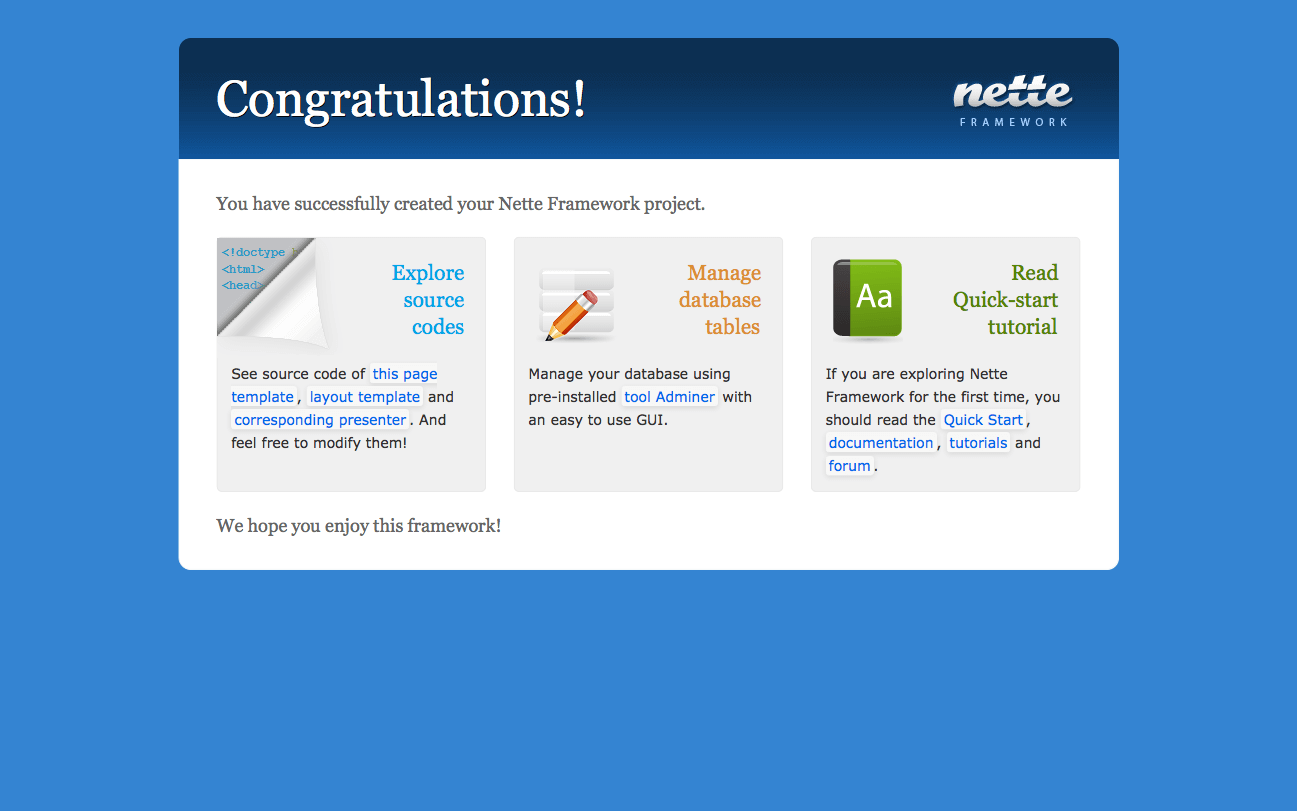The width and height of the screenshot is (1297, 811).
Task: Go to the "documentation" link
Action: [880, 443]
